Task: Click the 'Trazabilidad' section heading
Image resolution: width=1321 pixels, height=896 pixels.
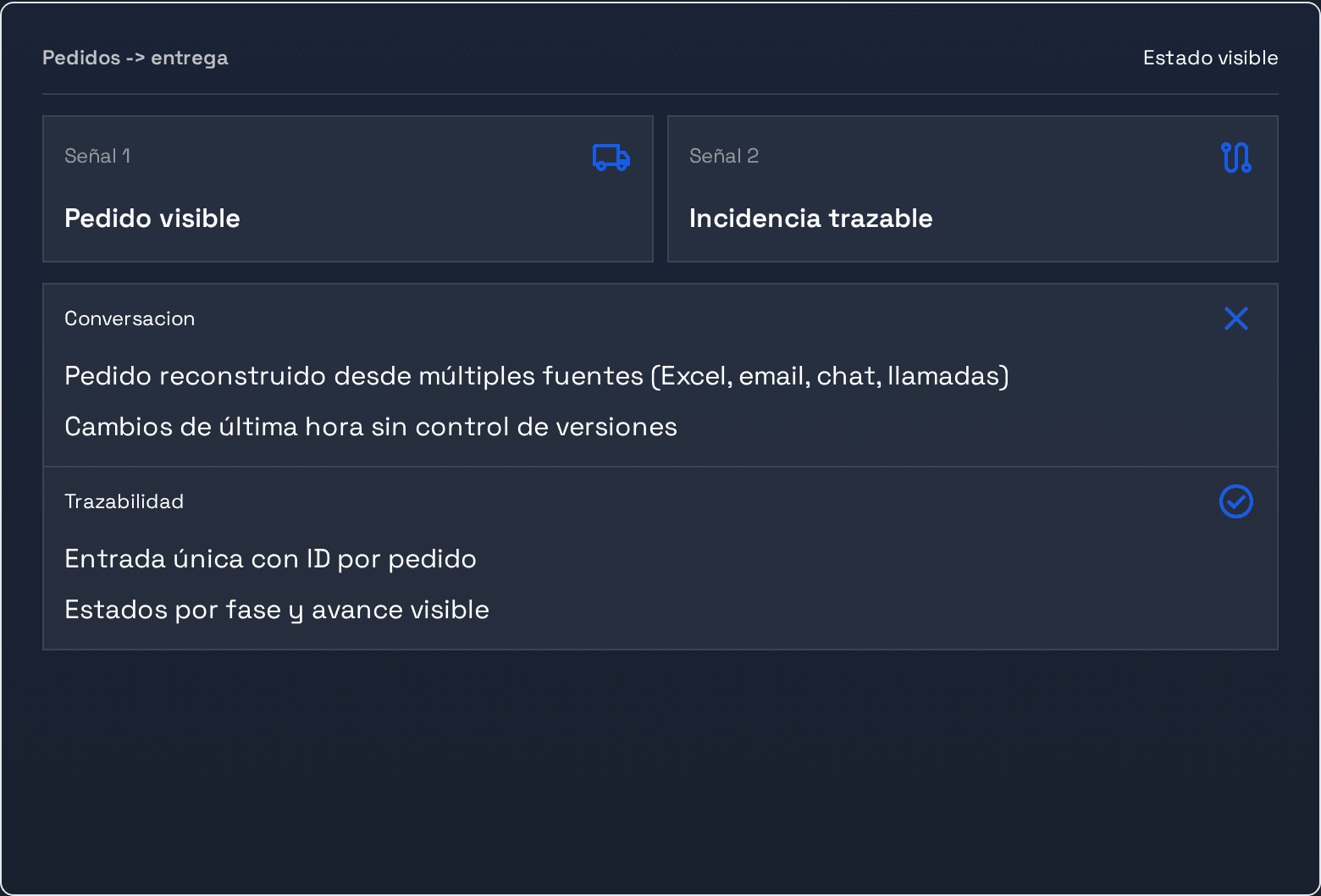Action: click(124, 501)
